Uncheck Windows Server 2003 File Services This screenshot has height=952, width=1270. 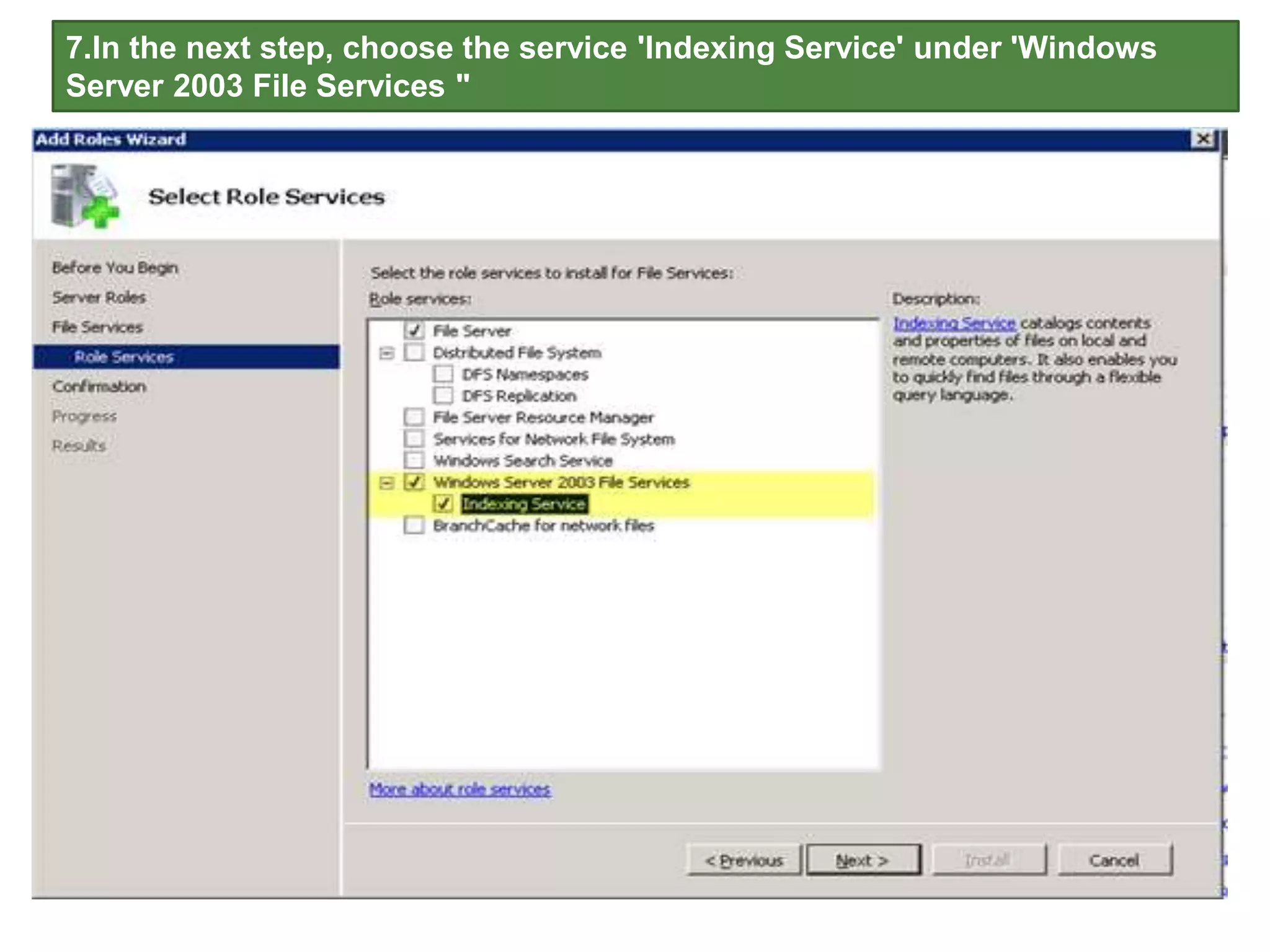414,482
